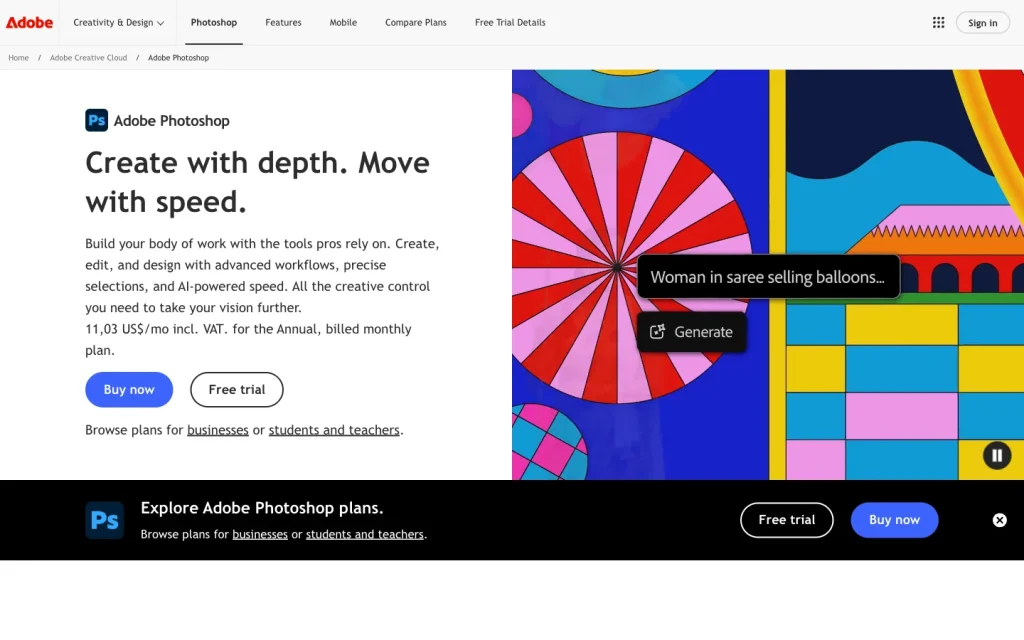The height and width of the screenshot is (640, 1024).
Task: Go to Home breadcrumb
Action: [18, 57]
